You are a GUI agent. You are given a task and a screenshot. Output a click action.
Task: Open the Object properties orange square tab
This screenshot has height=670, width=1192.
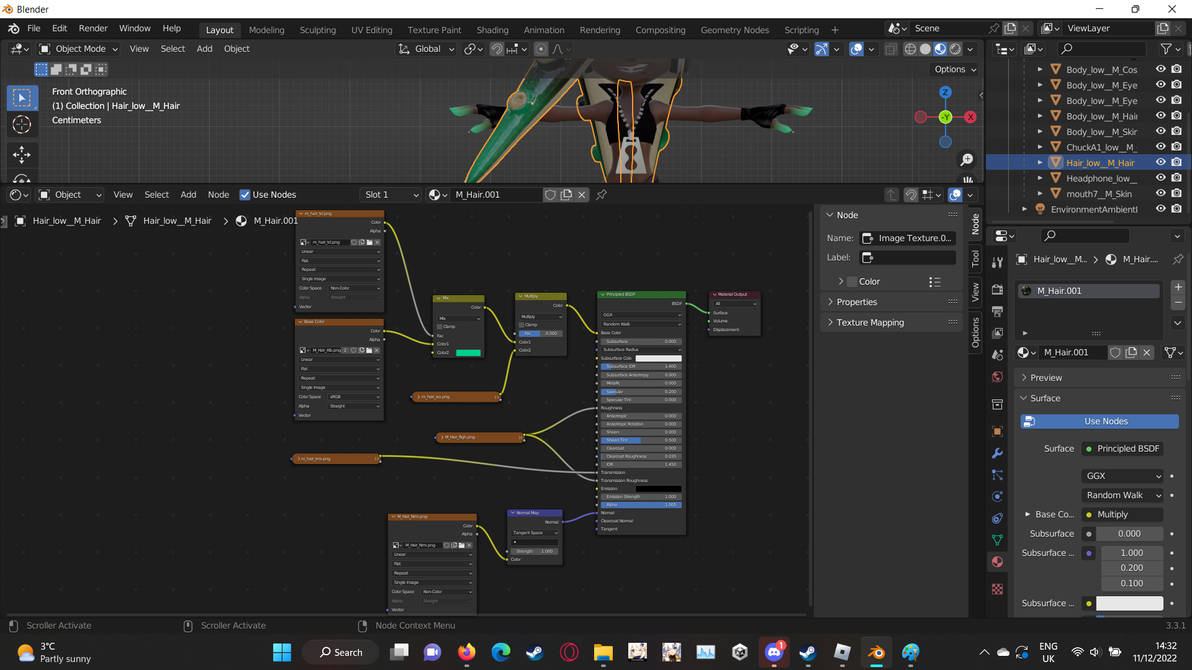997,431
